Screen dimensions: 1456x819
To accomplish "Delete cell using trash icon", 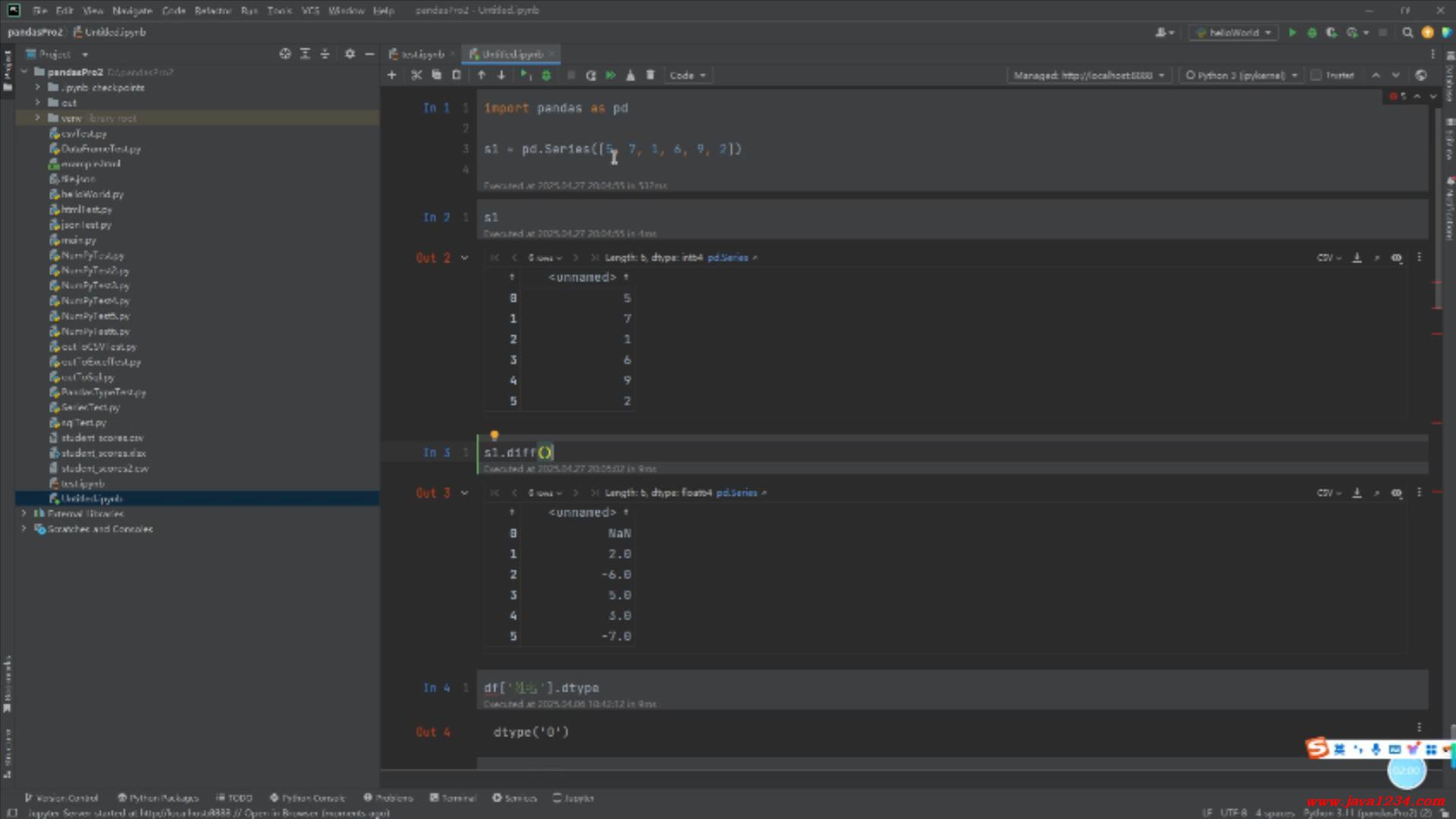I will [650, 75].
